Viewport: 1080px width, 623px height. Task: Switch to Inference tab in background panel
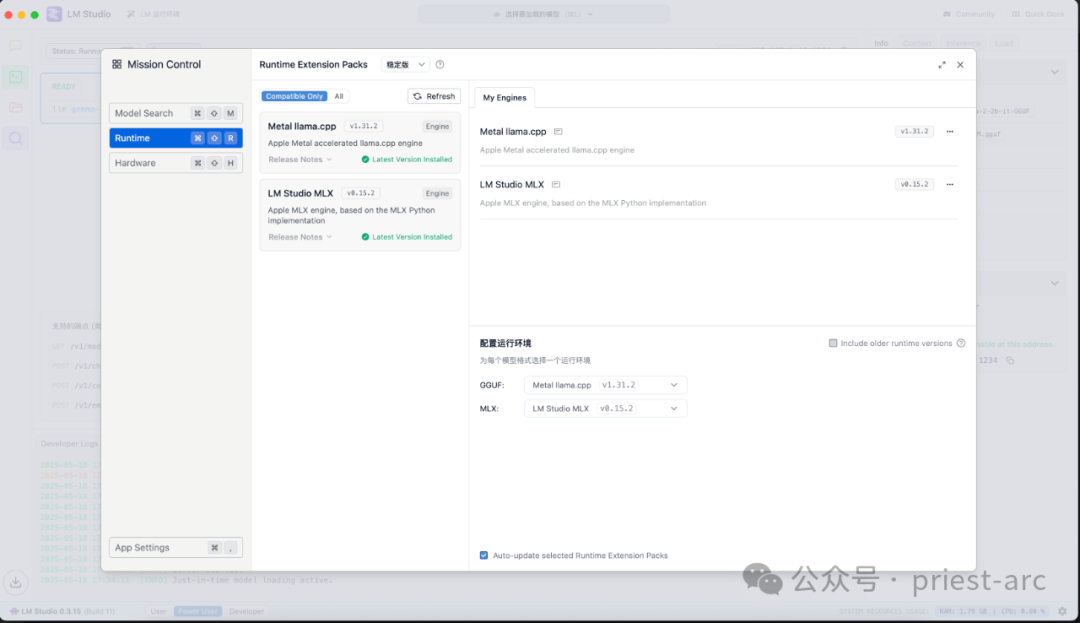(962, 43)
